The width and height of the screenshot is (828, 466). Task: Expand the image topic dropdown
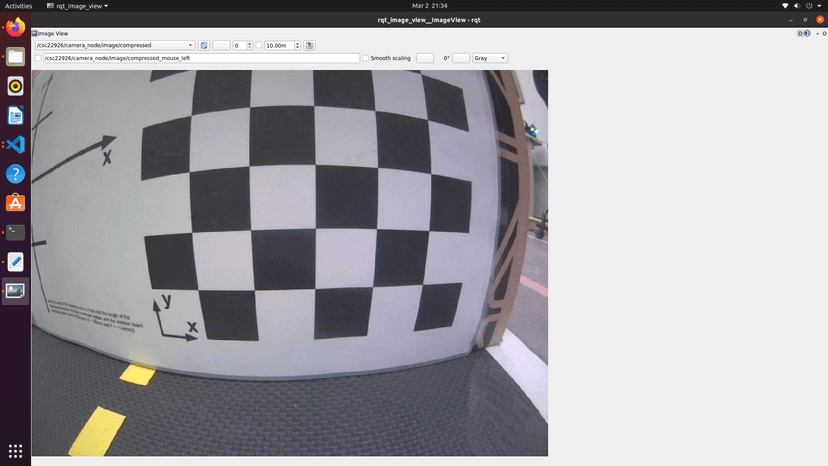[190, 45]
